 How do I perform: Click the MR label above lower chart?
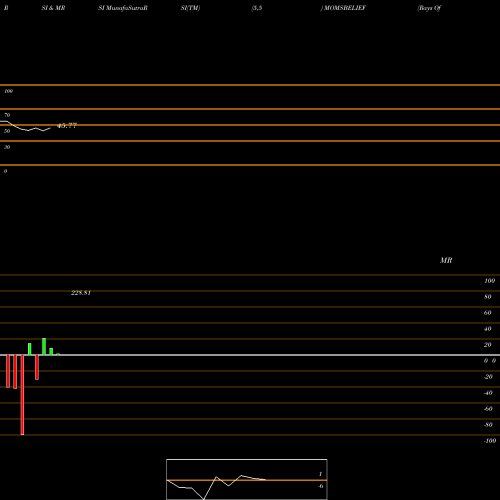(x=446, y=260)
